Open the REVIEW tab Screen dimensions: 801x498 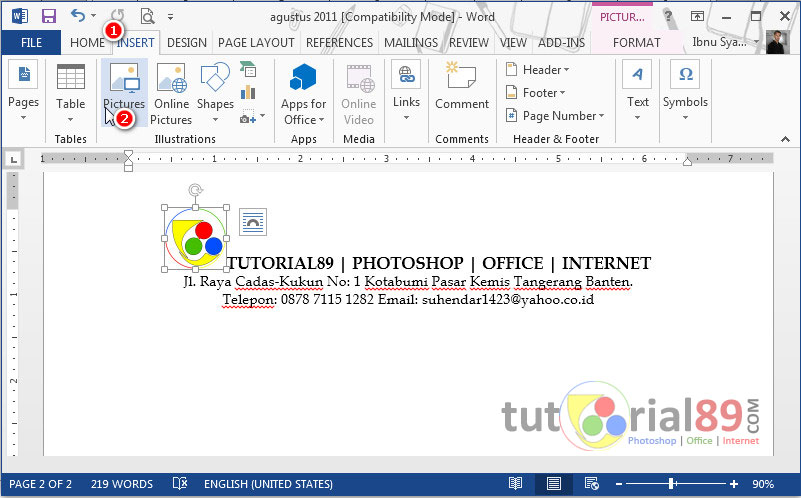(469, 43)
